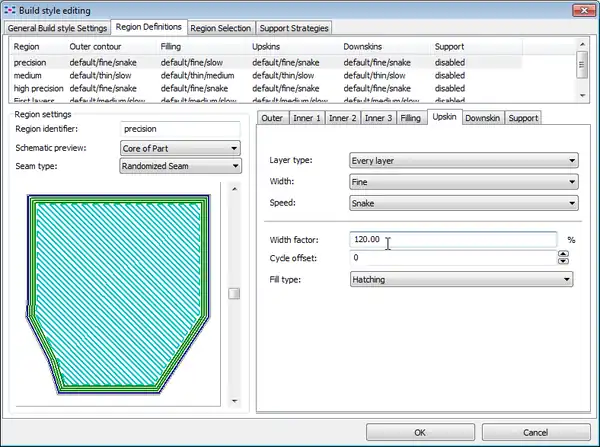Click the Cancel button
The height and width of the screenshot is (447, 600).
pyautogui.click(x=534, y=432)
